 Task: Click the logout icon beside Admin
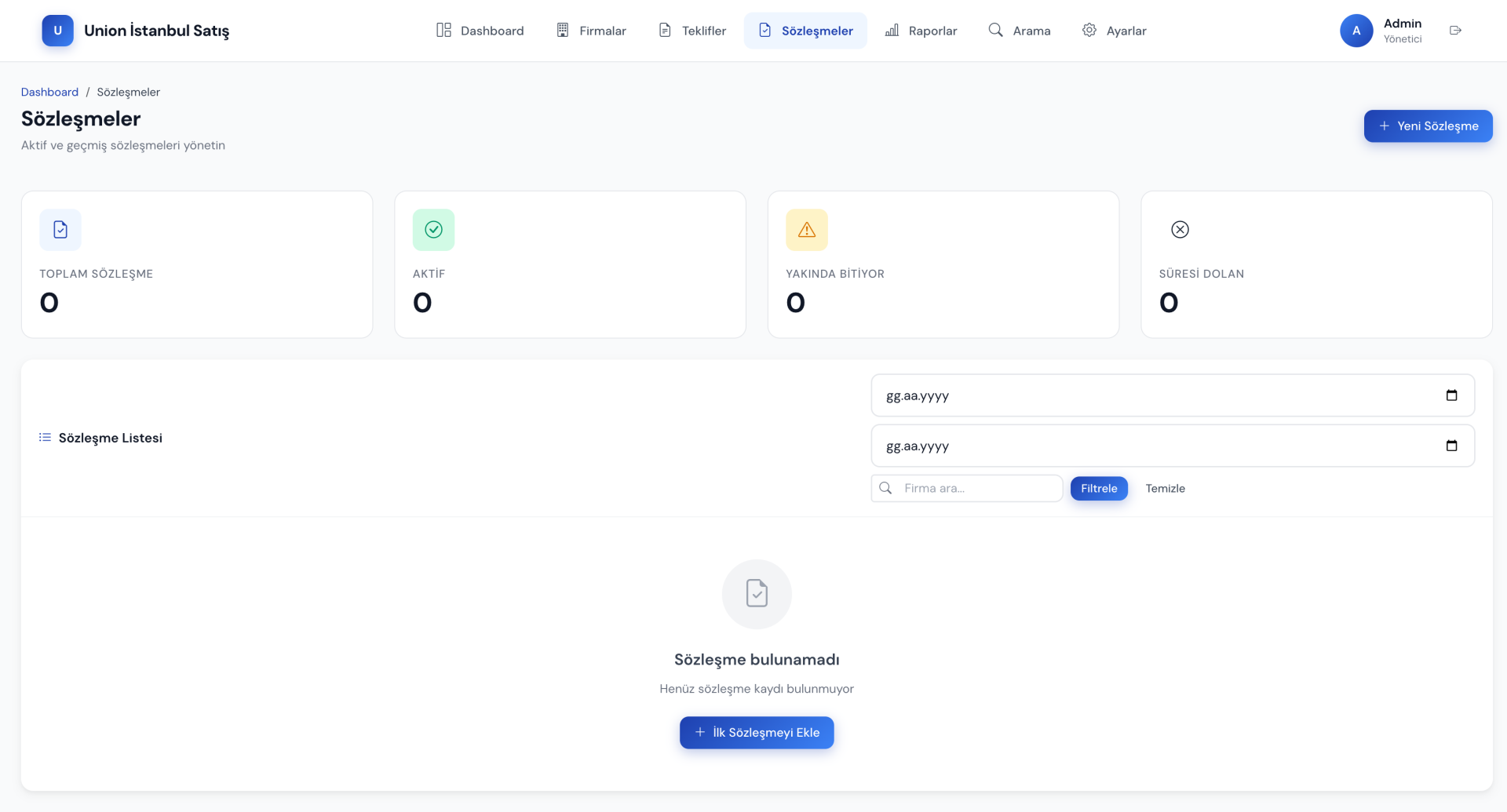coord(1455,31)
